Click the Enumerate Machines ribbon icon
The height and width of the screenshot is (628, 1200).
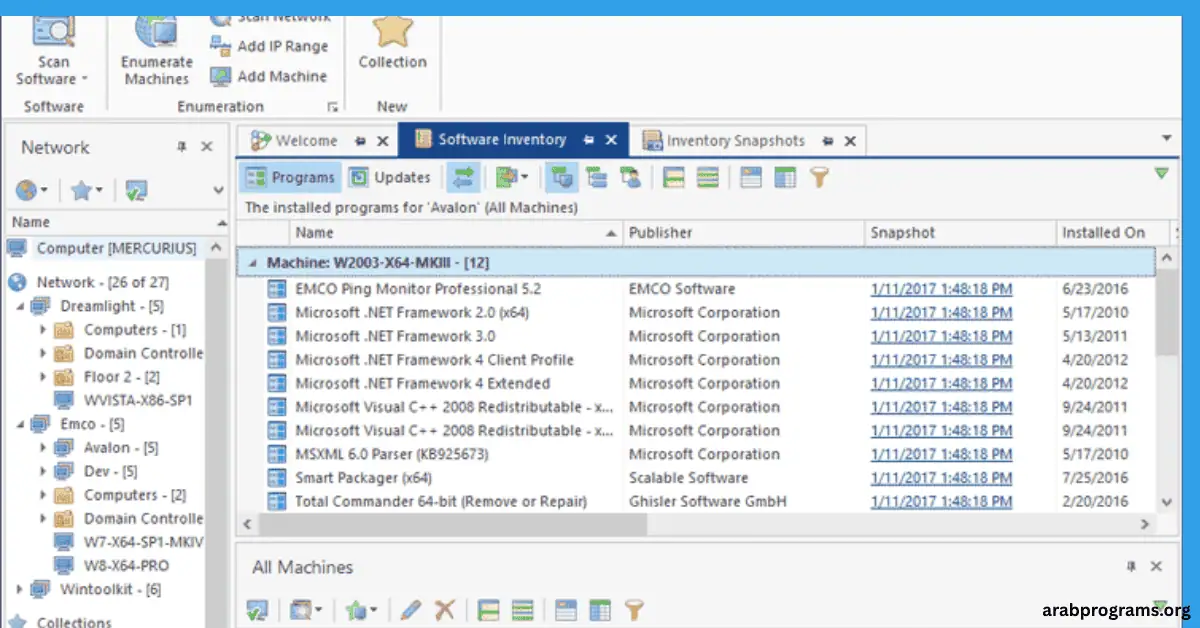tap(156, 30)
